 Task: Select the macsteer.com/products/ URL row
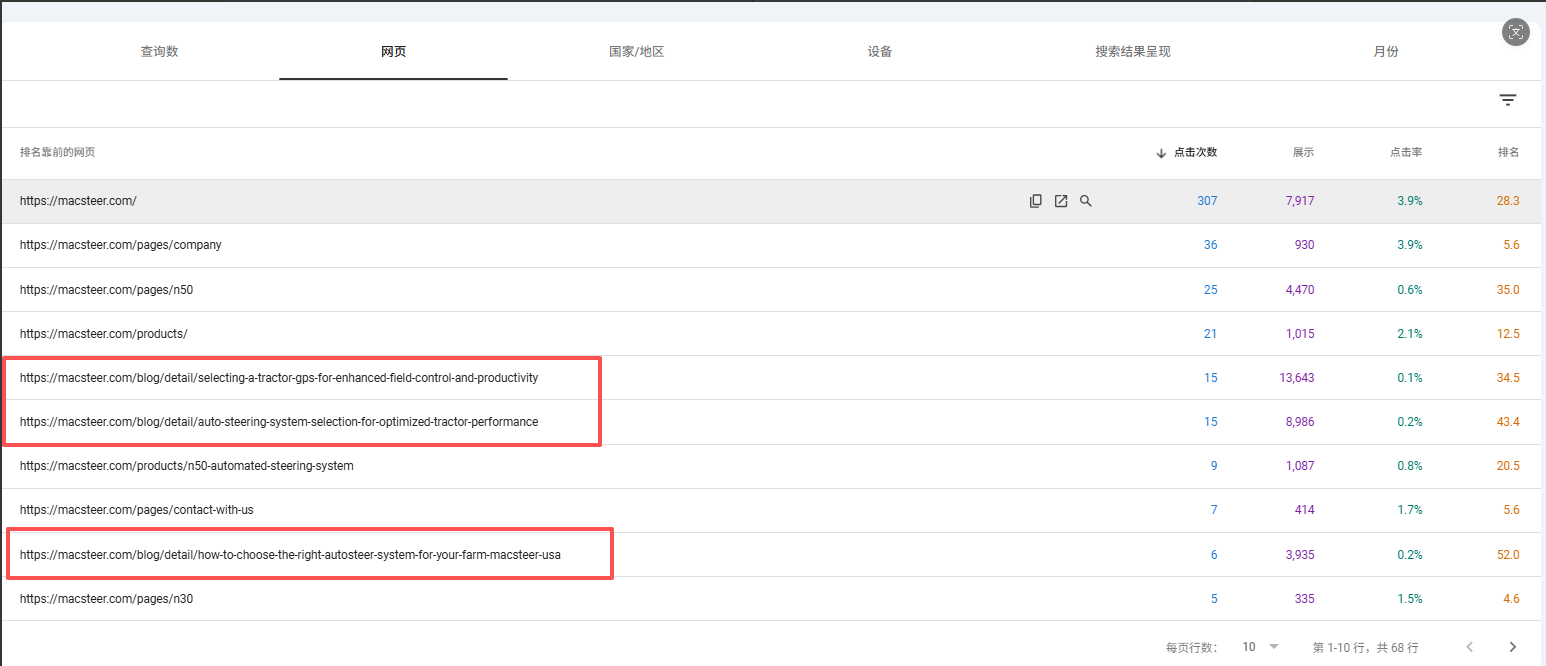pyautogui.click(x=104, y=334)
